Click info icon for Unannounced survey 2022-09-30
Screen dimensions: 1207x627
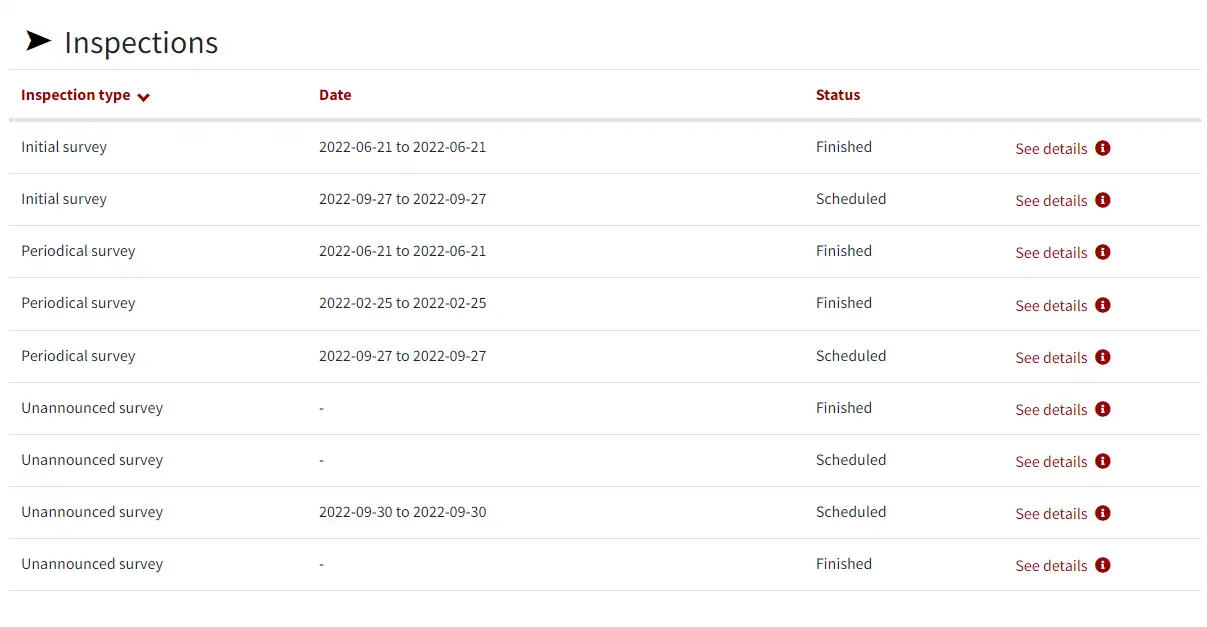pos(1103,513)
